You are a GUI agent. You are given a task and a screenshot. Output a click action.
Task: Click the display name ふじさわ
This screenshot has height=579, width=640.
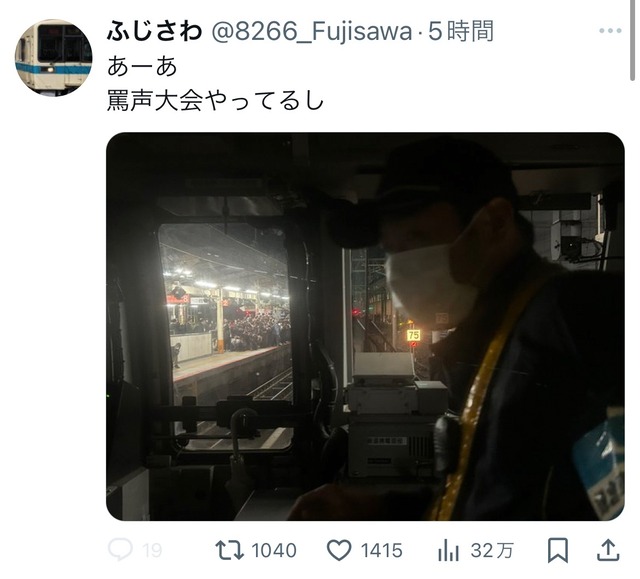coord(155,31)
